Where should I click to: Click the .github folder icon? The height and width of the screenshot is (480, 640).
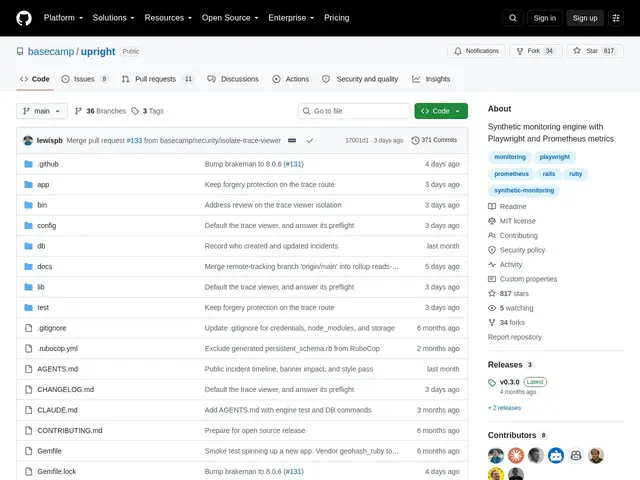(x=28, y=164)
